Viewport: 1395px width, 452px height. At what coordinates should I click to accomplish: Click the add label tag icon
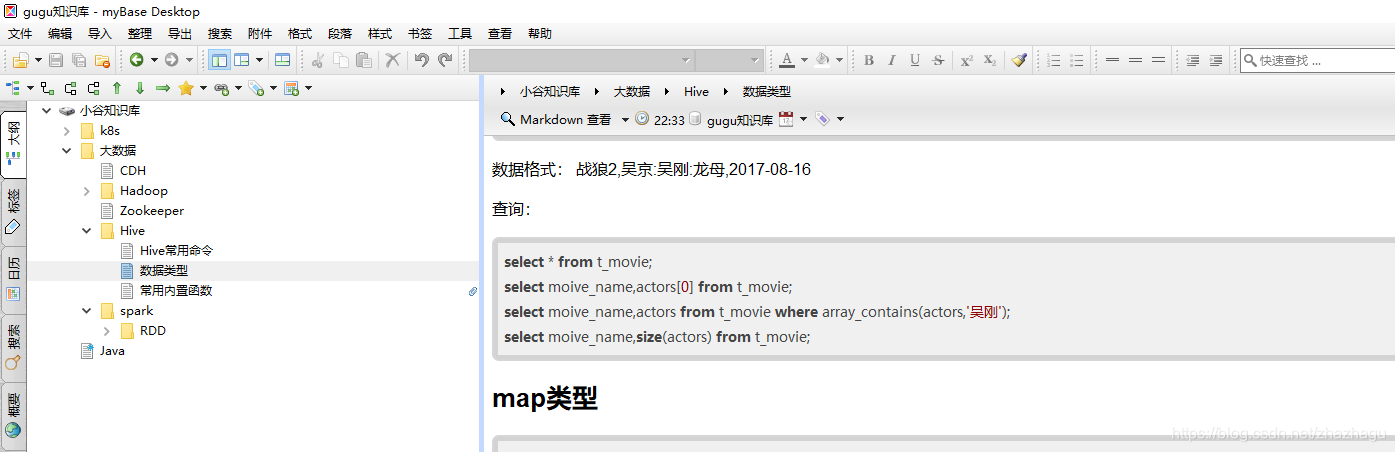pyautogui.click(x=256, y=88)
